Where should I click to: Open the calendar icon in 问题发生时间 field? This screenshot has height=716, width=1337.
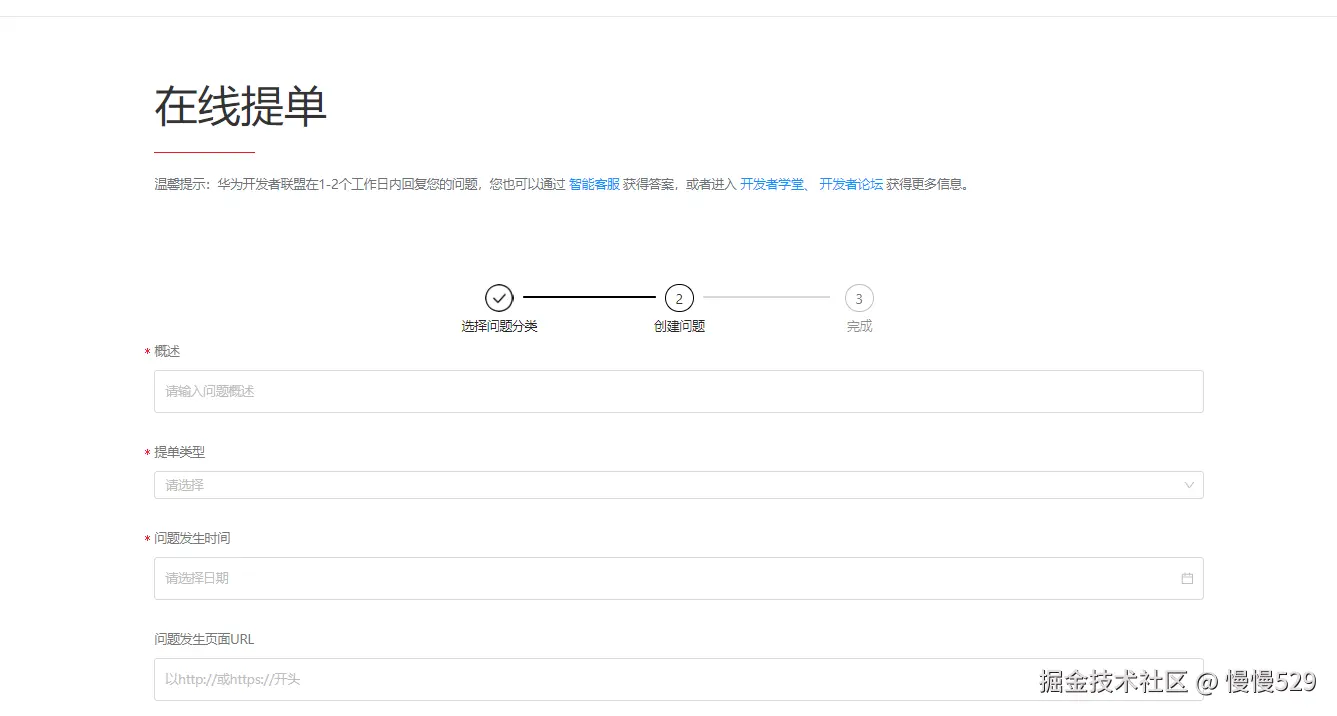[1187, 578]
